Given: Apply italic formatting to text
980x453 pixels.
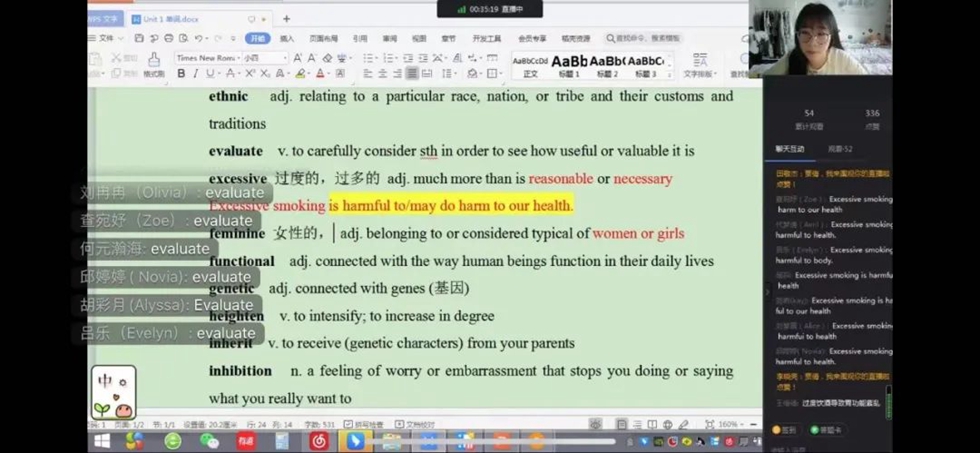Looking at the screenshot, I should [196, 74].
